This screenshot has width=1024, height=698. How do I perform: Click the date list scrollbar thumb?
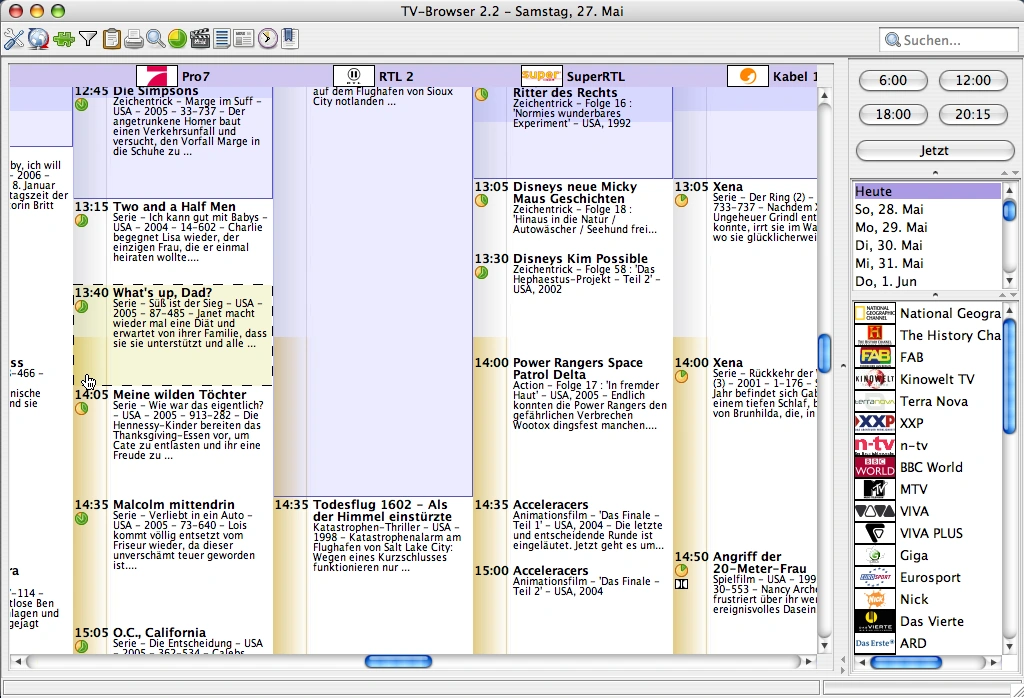point(1010,211)
